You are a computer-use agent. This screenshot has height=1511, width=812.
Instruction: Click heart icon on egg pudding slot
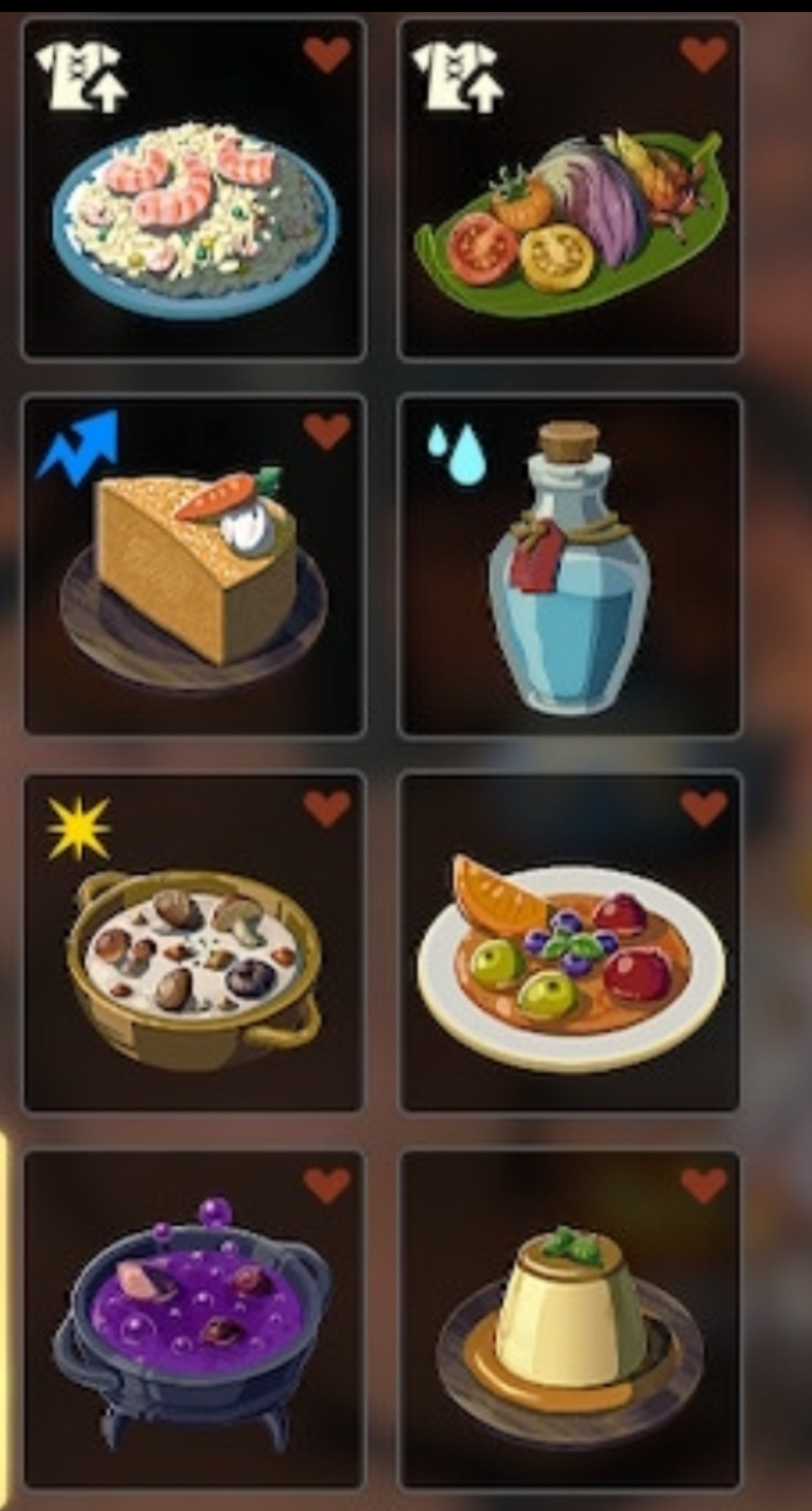point(704,1185)
